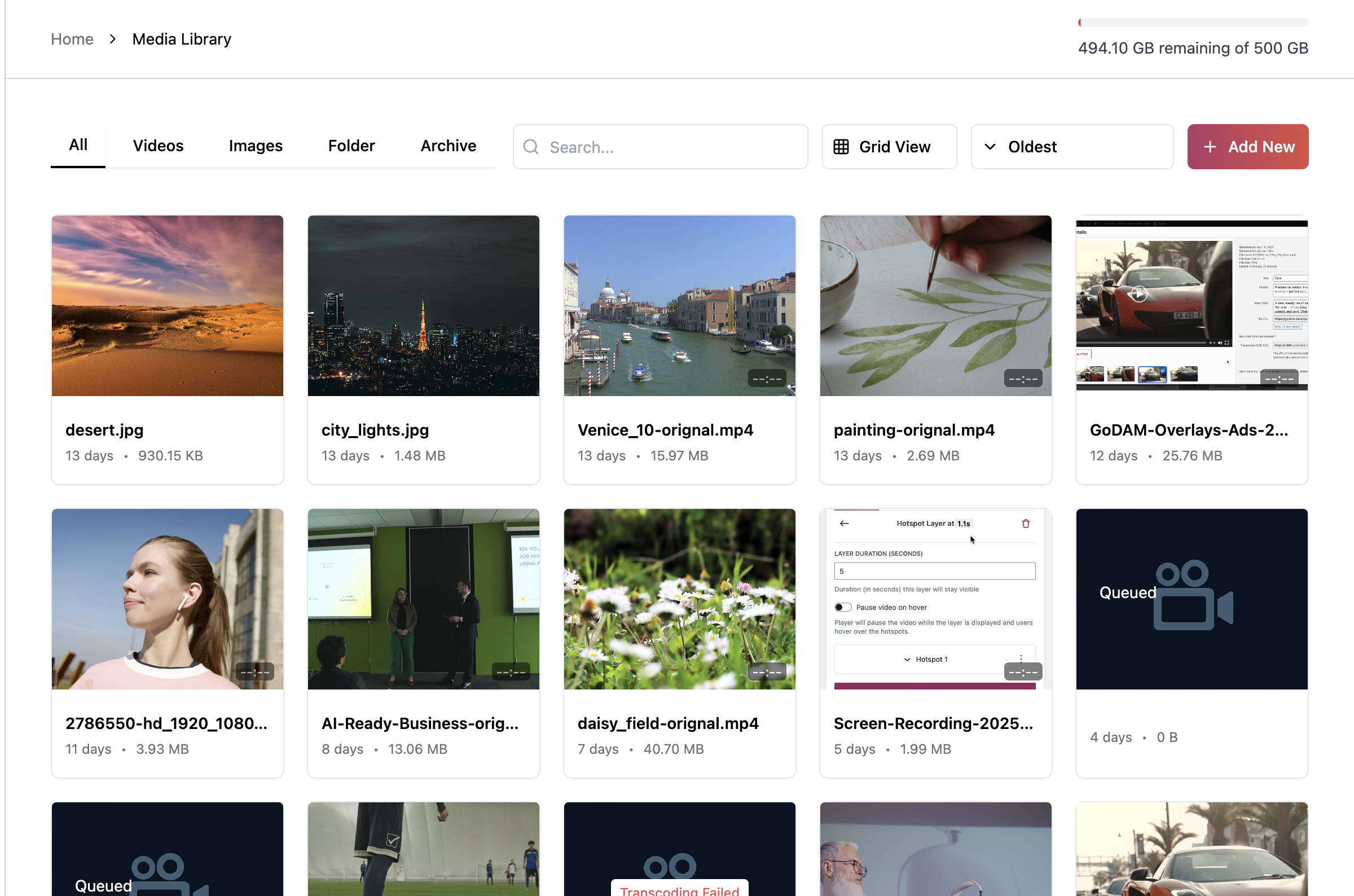This screenshot has width=1354, height=896.
Task: Open the Oldest sort dropdown
Action: point(1071,147)
